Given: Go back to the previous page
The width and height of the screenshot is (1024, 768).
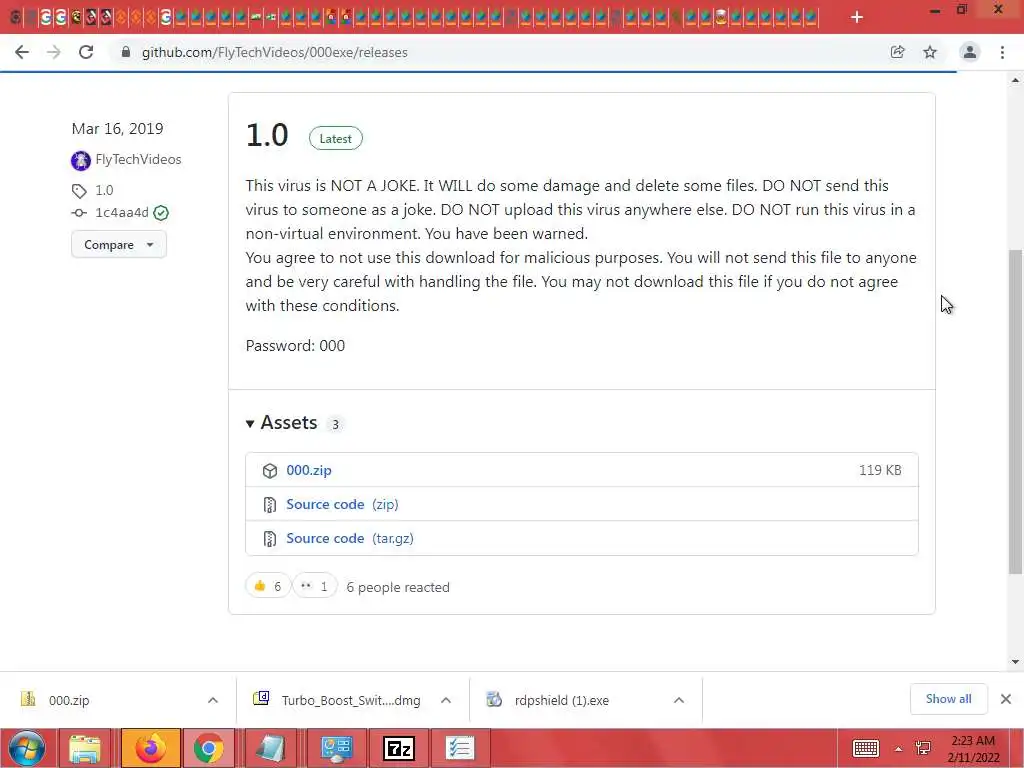Looking at the screenshot, I should pyautogui.click(x=22, y=52).
